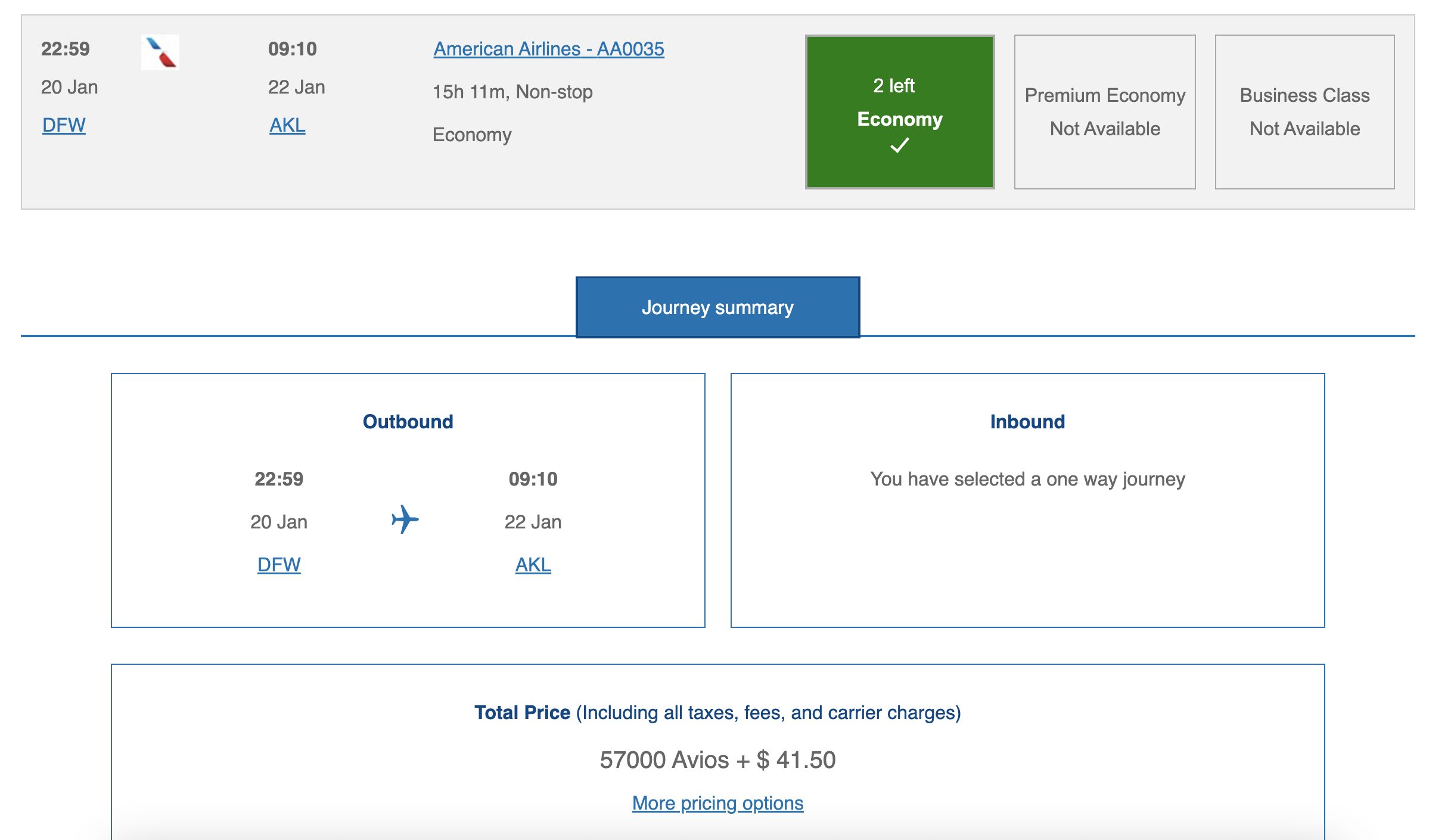Click the blue airplane icon in Outbound card

tap(407, 519)
